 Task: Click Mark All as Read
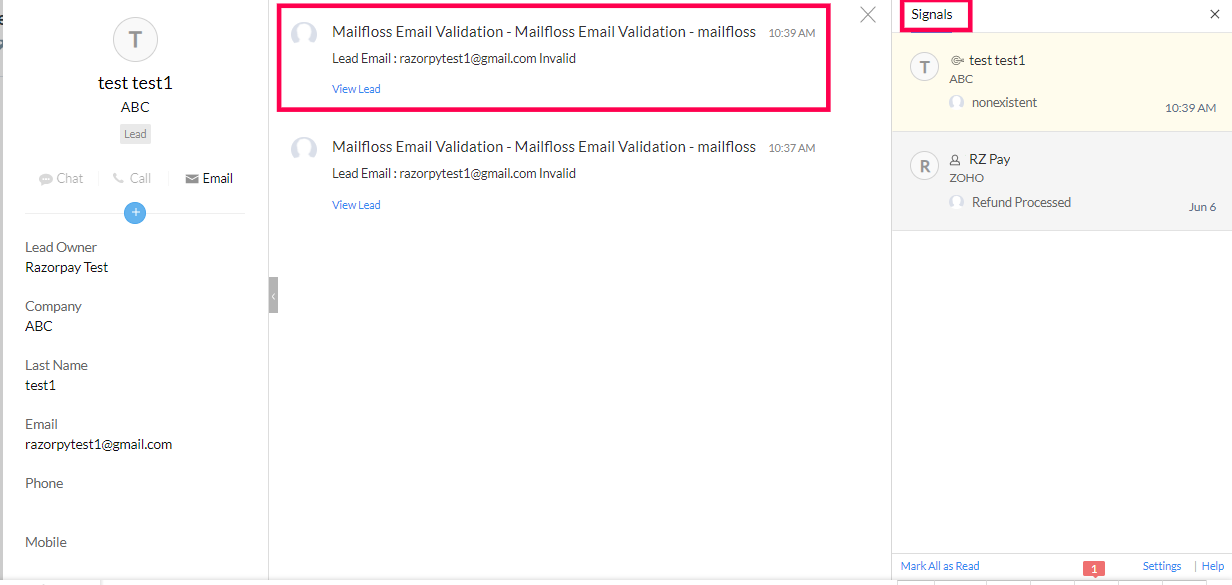click(940, 566)
